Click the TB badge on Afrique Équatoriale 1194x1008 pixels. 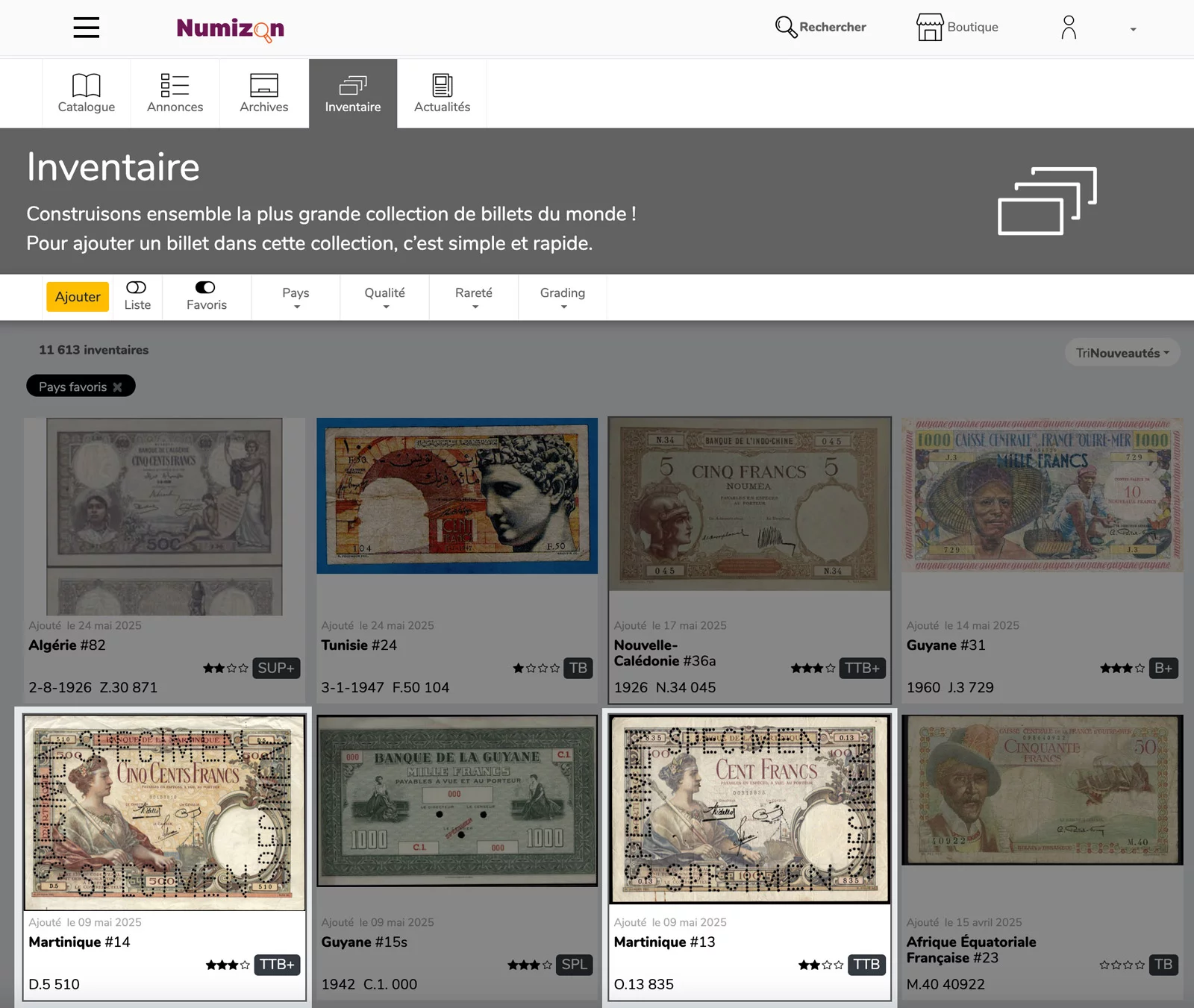pyautogui.click(x=1163, y=965)
